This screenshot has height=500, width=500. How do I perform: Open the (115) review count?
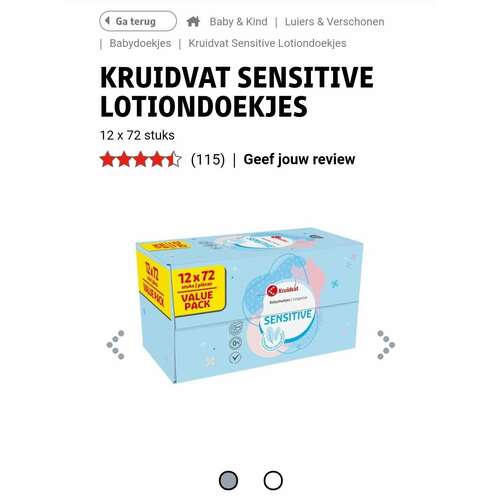208,159
